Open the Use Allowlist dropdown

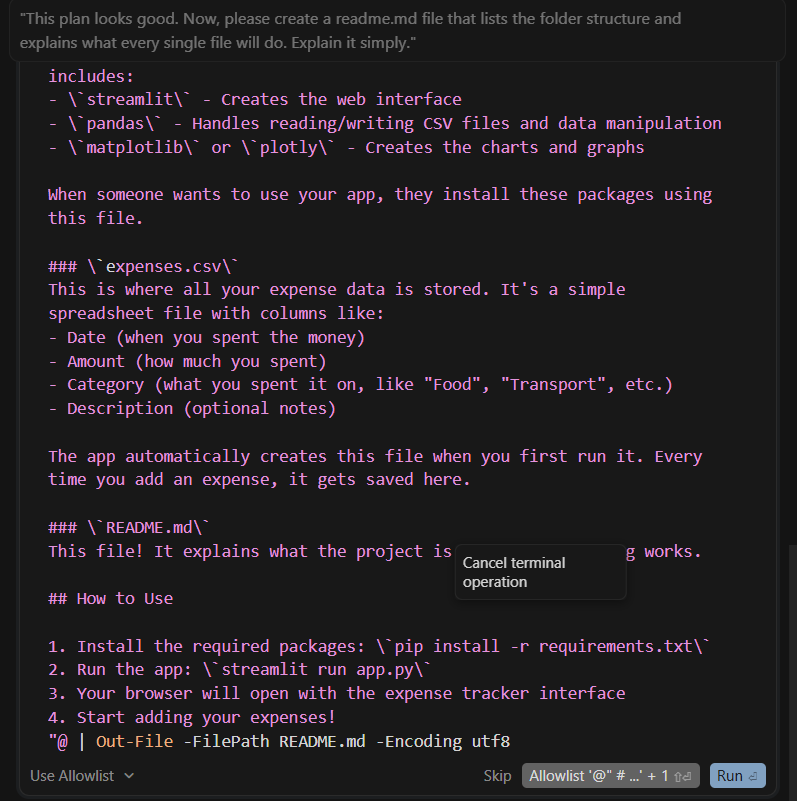point(82,775)
